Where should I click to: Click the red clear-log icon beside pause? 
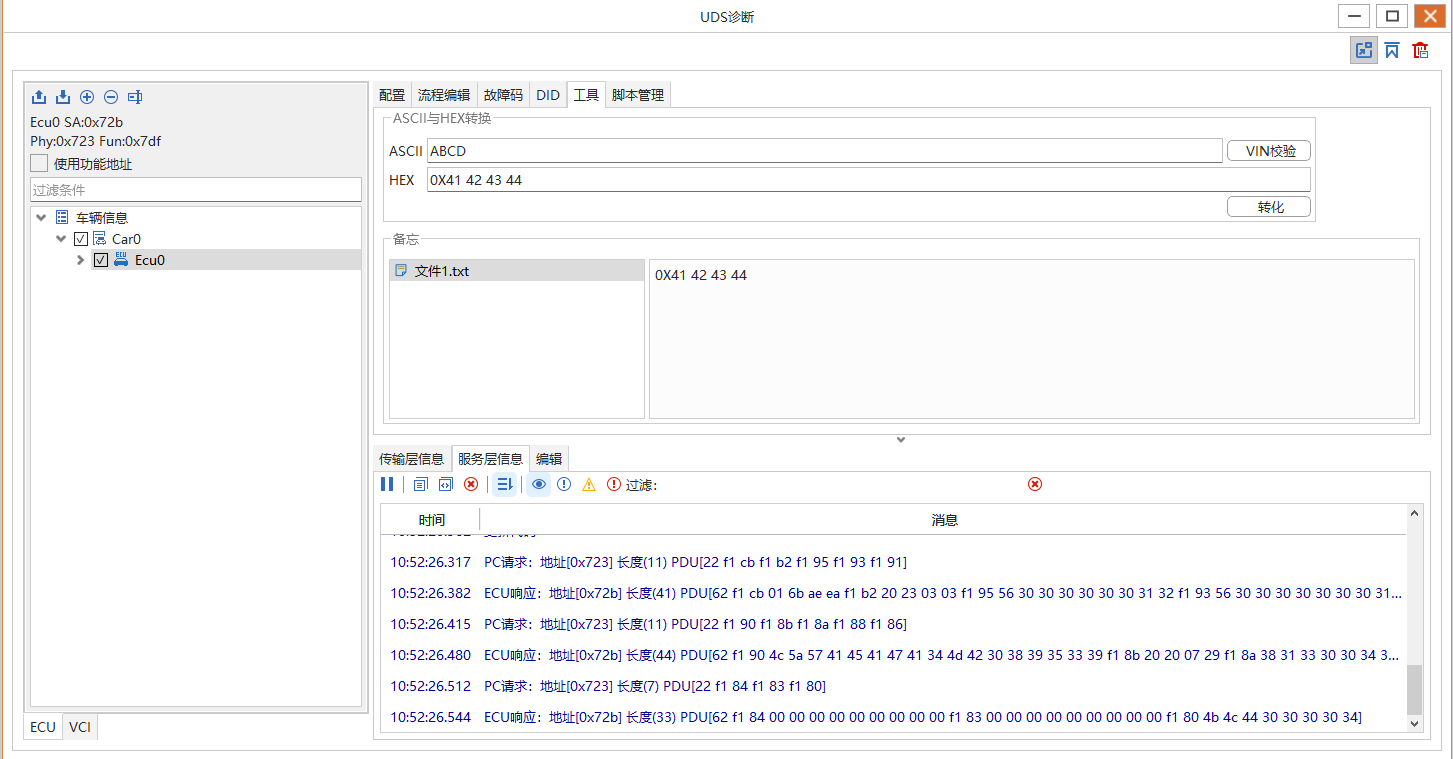471,484
